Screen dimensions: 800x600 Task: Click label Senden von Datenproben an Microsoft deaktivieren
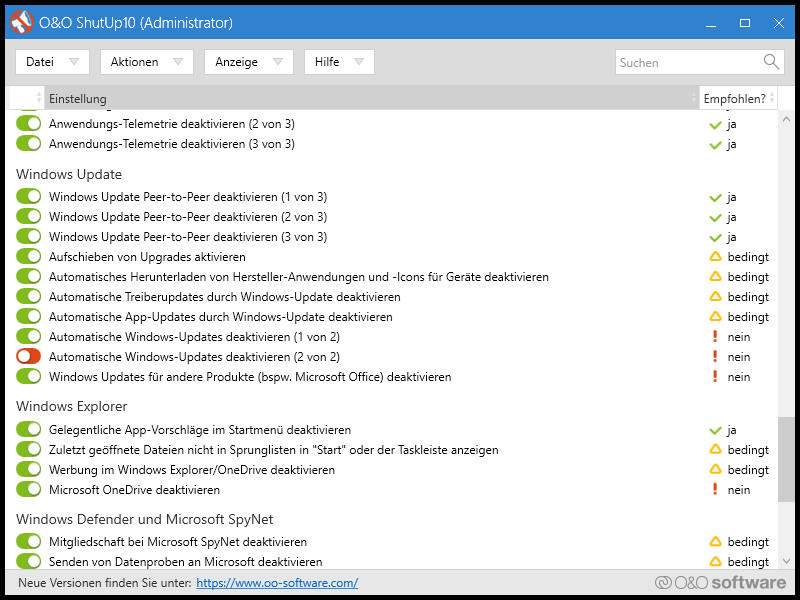pyautogui.click(x=186, y=561)
